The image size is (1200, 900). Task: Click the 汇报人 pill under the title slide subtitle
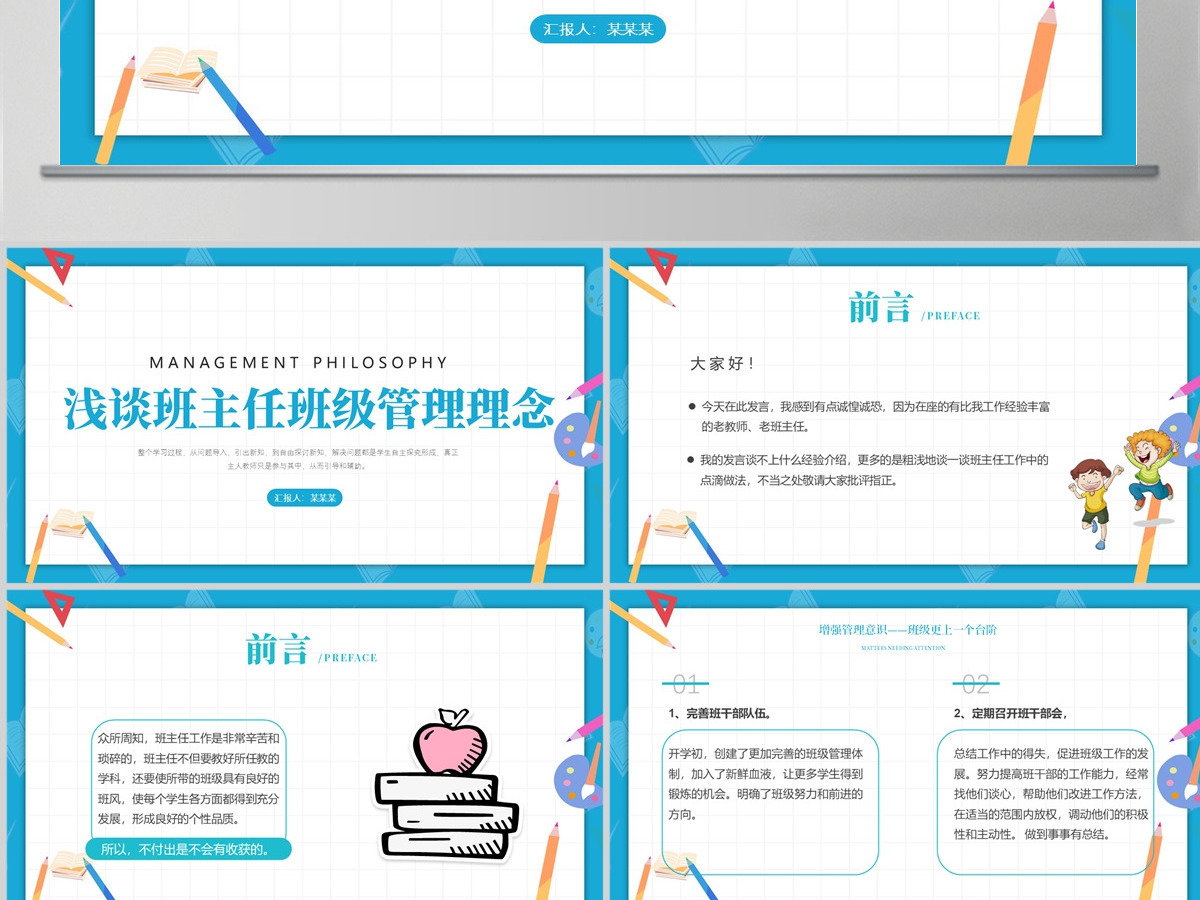304,497
